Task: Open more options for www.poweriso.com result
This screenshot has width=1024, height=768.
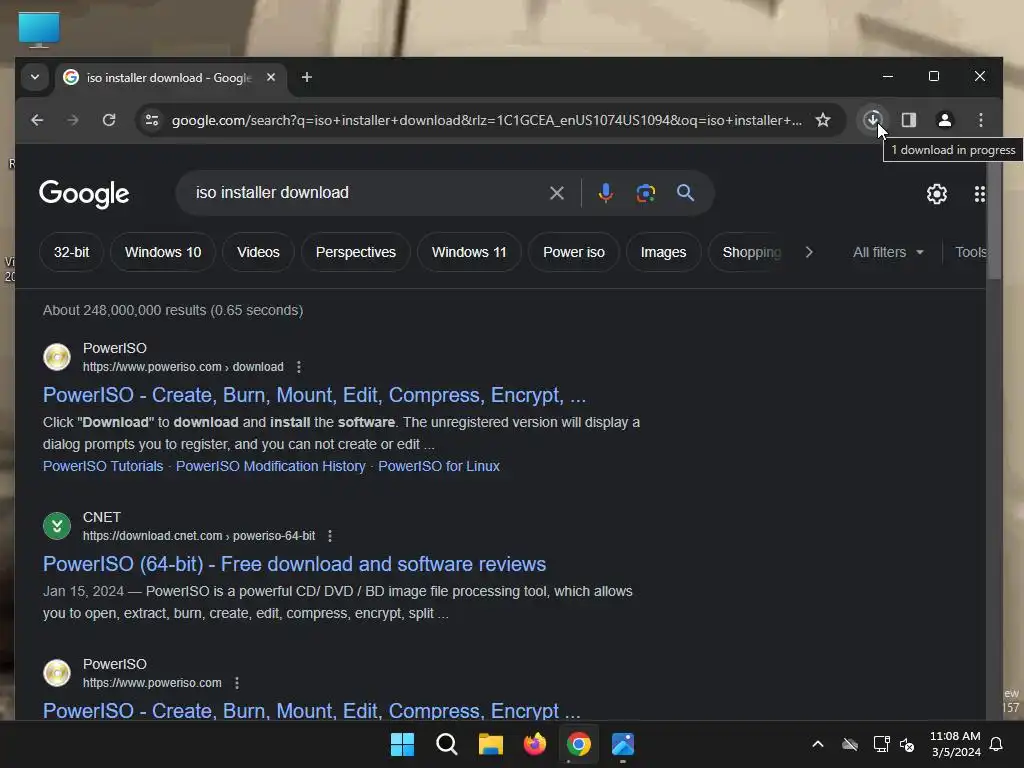Action: [236, 683]
